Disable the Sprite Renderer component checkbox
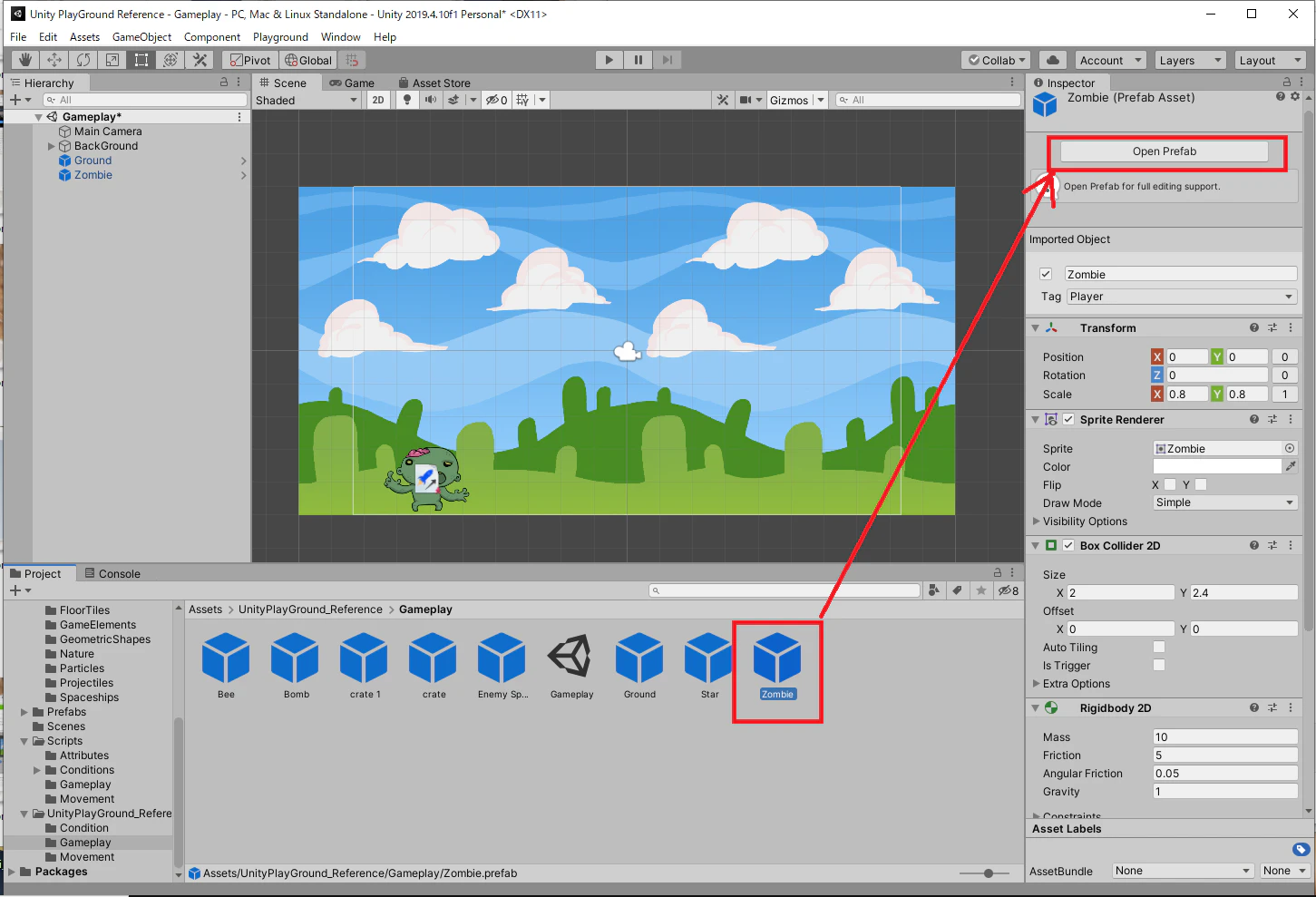1316x897 pixels. tap(1068, 419)
